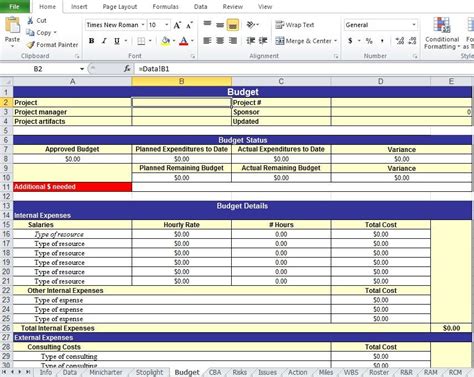Open Conditional Formatting menu

click(x=442, y=33)
